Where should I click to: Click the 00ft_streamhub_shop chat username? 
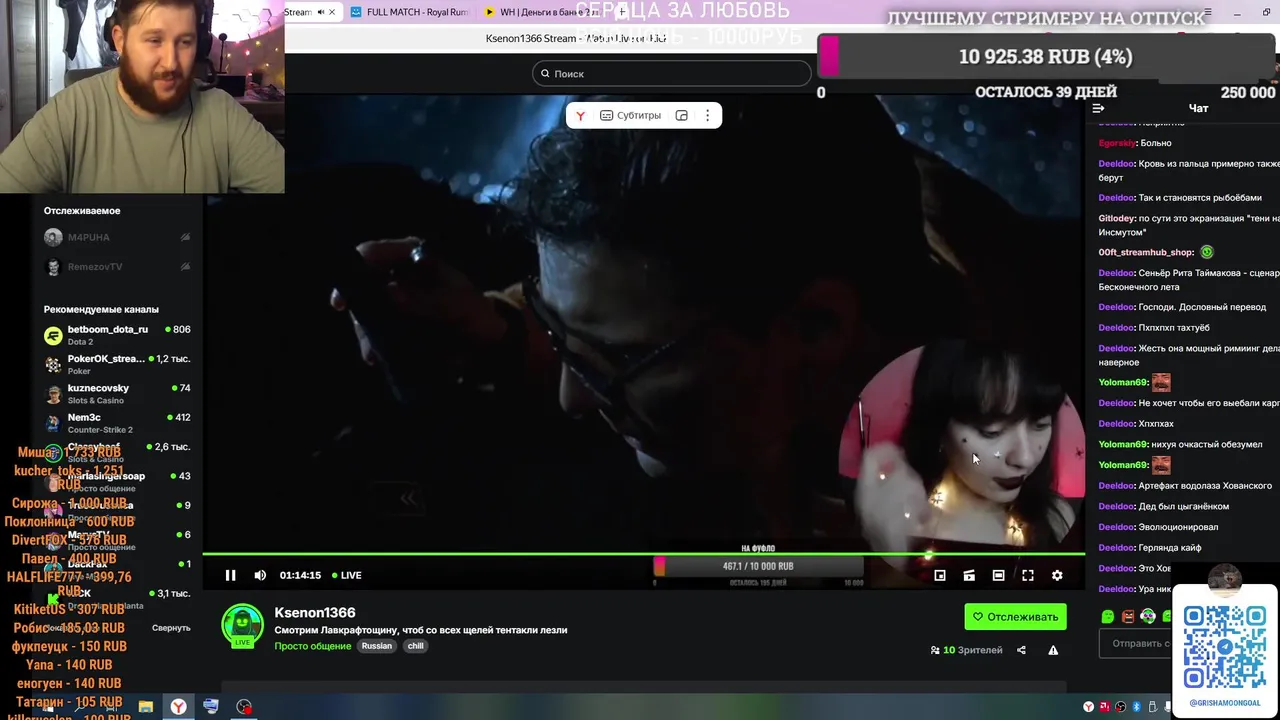[x=1146, y=252]
